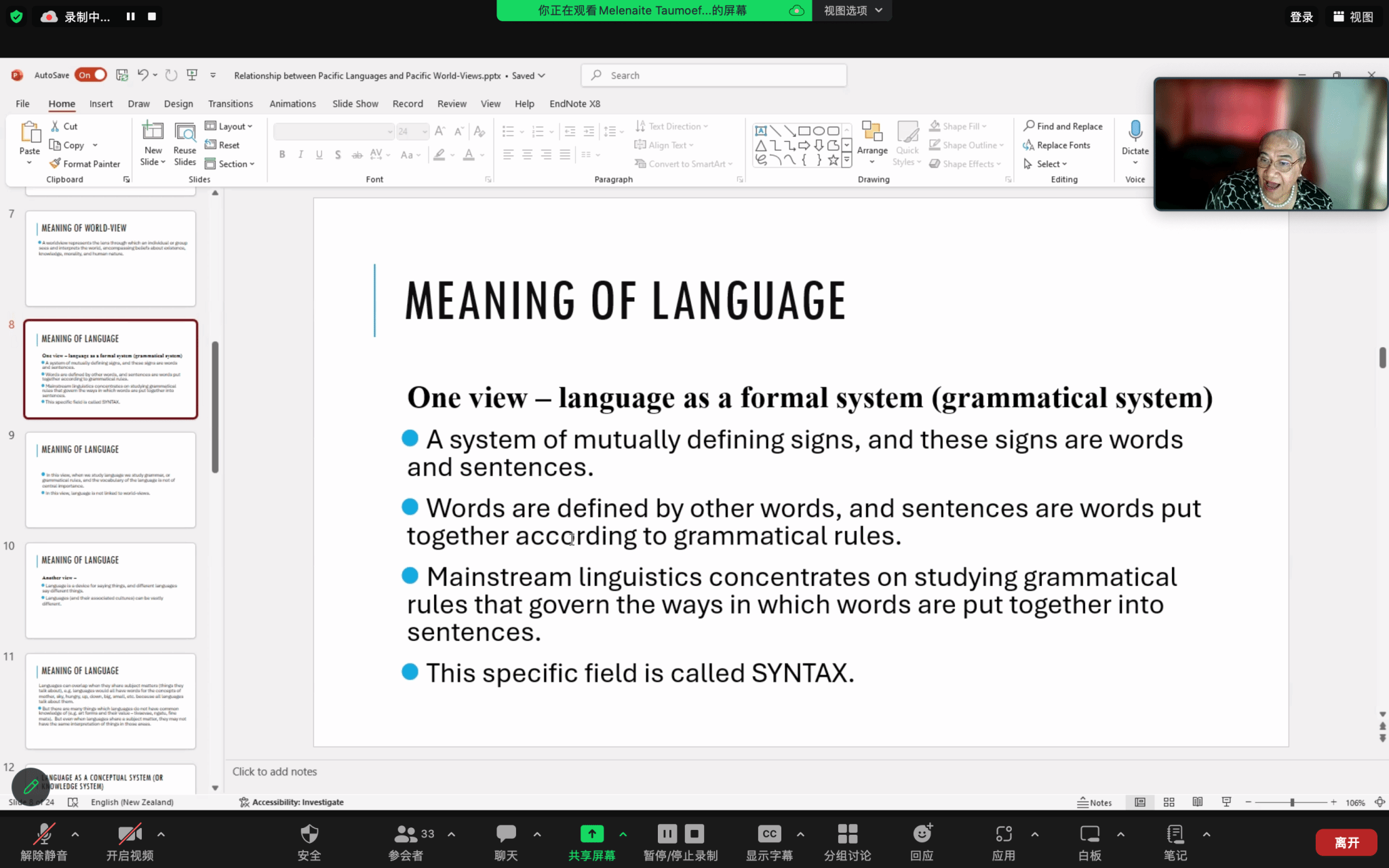Switch to the Design tab

click(x=178, y=104)
